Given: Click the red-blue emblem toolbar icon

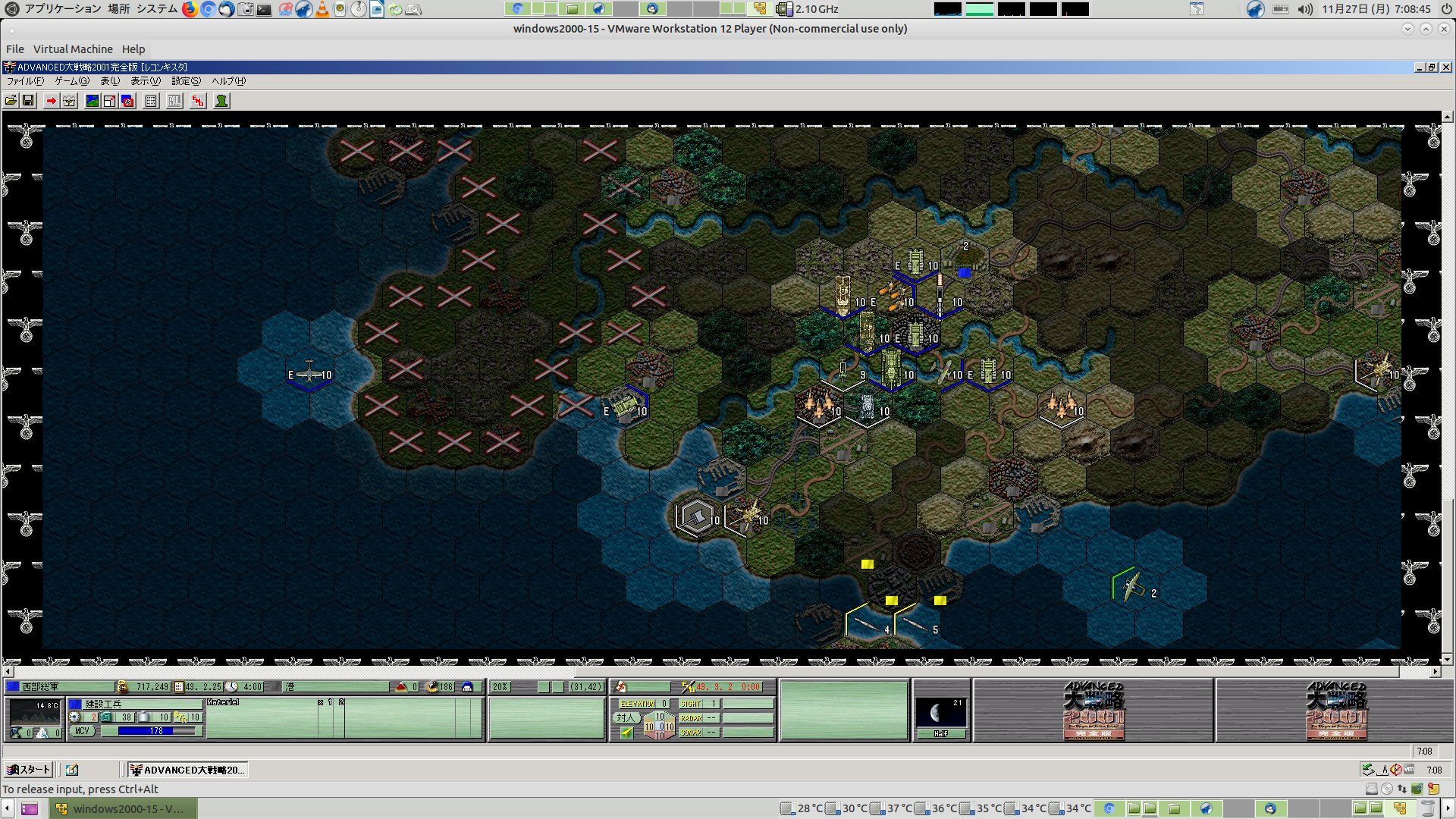Looking at the screenshot, I should [128, 101].
